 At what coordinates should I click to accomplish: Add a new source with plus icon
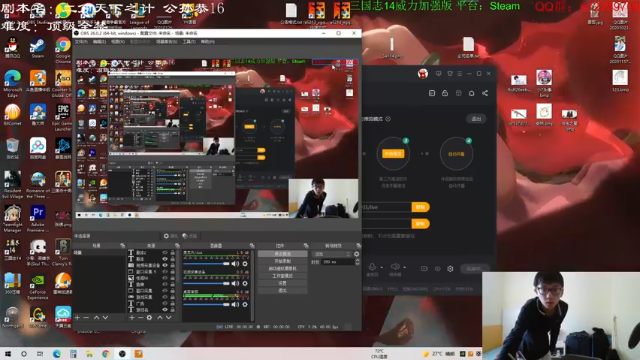point(131,318)
